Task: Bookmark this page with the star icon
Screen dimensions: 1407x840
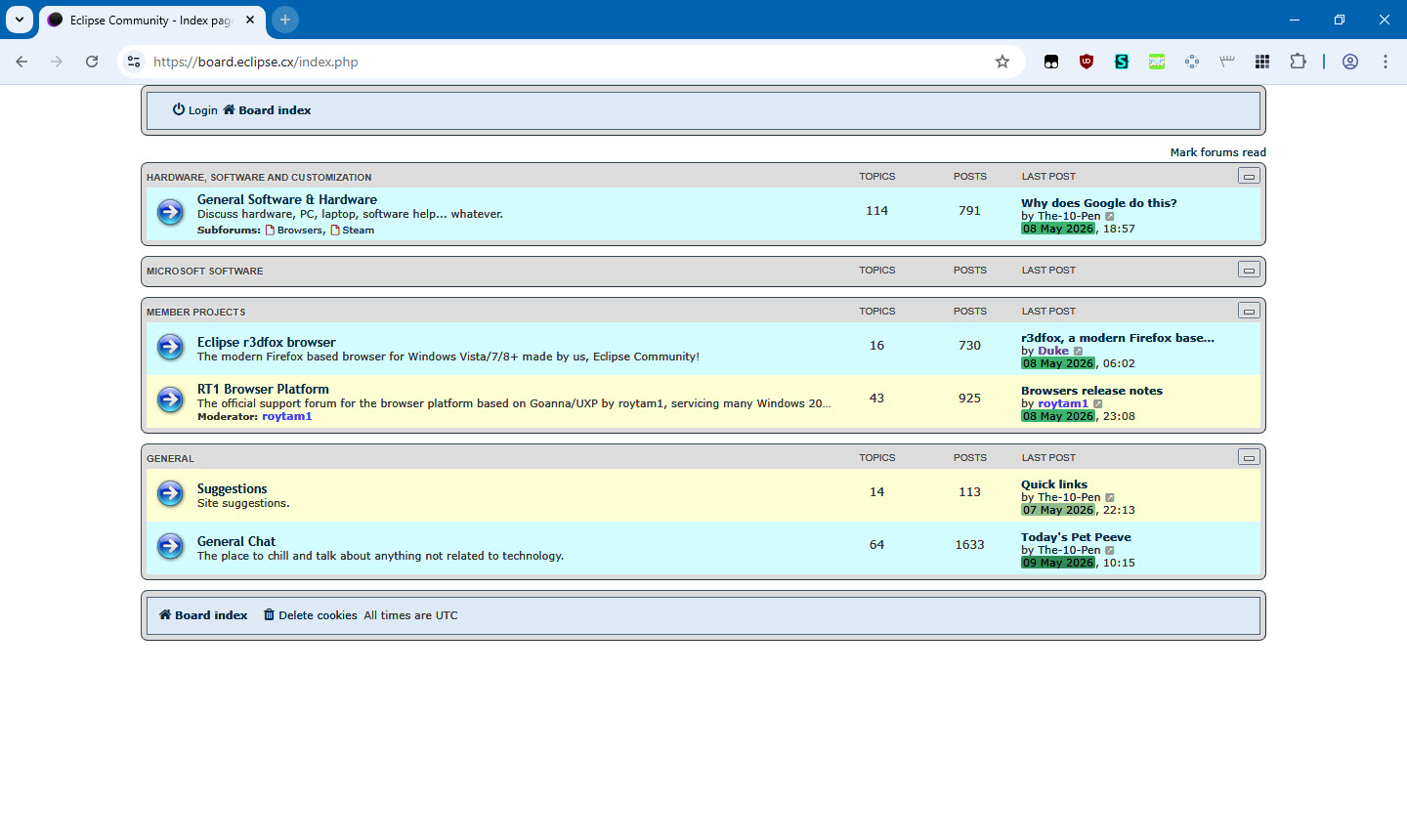Action: click(1002, 62)
